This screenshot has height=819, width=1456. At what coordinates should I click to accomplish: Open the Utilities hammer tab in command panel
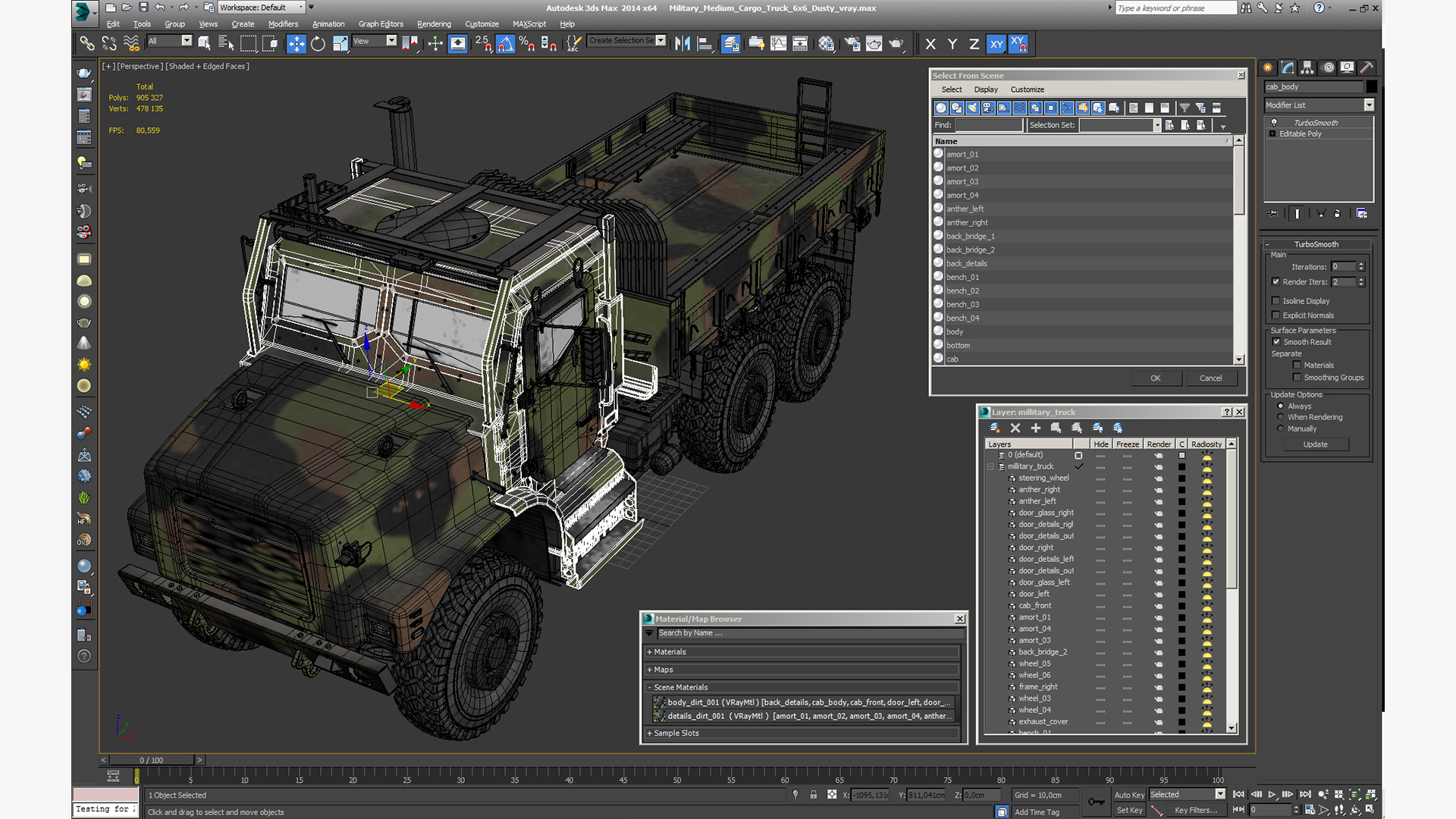pos(1366,67)
